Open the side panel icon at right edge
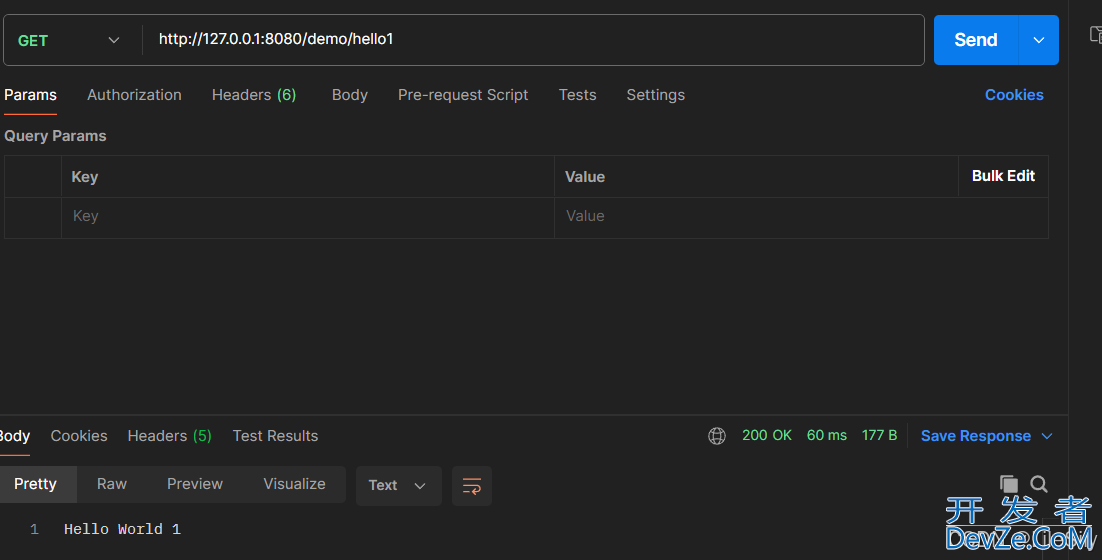 1095,34
